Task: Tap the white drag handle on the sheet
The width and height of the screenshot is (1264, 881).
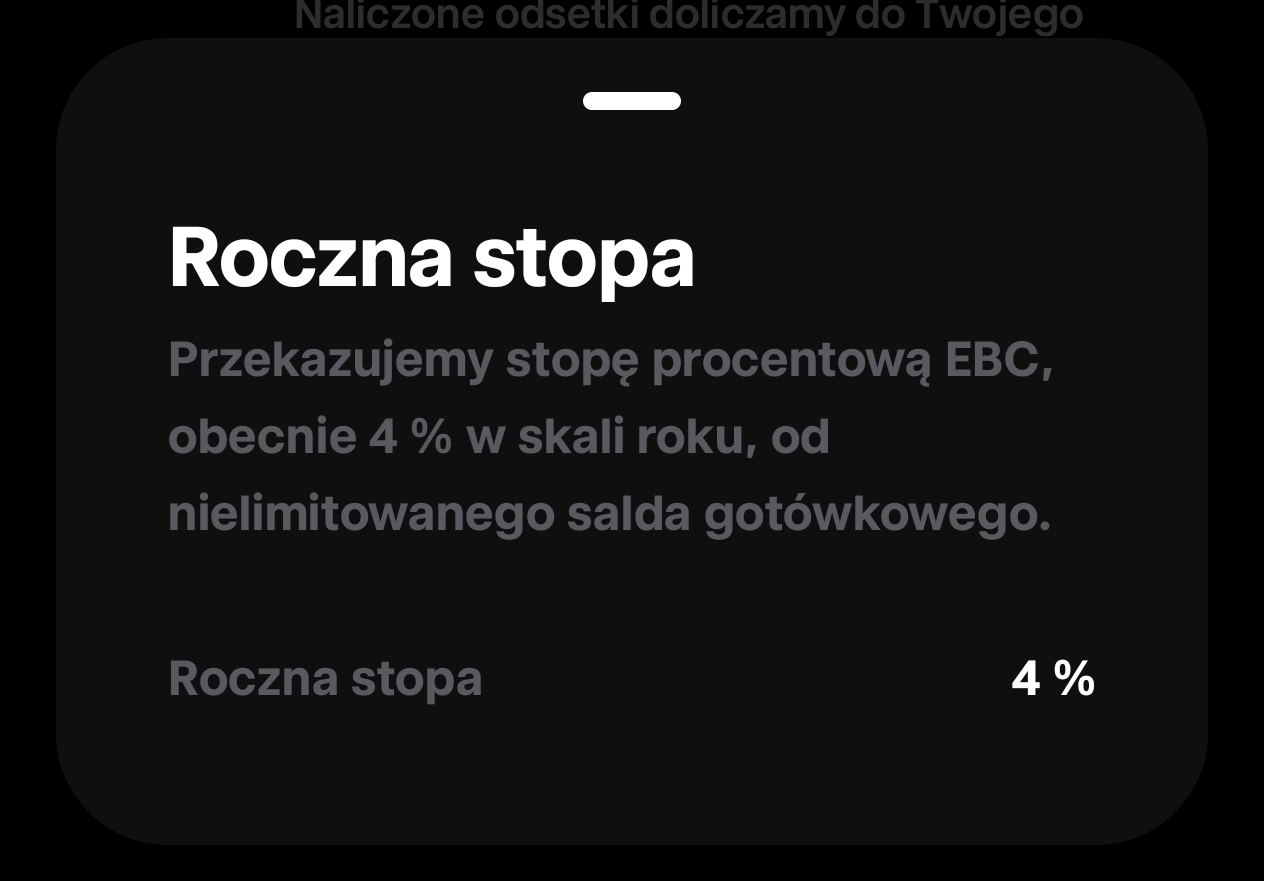Action: 632,101
